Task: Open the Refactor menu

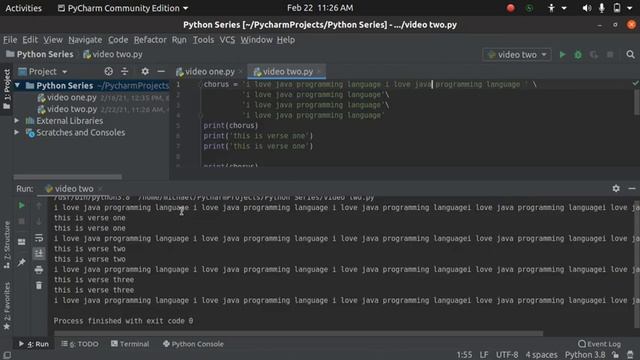Action: coord(150,40)
